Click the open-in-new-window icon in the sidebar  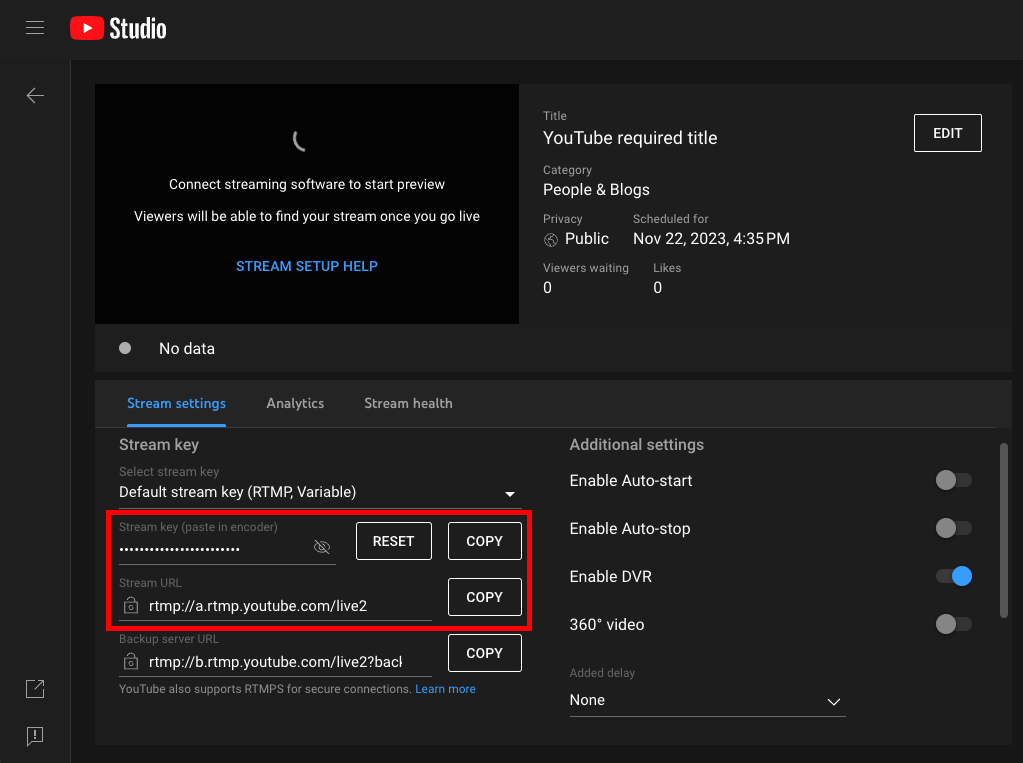click(x=35, y=689)
